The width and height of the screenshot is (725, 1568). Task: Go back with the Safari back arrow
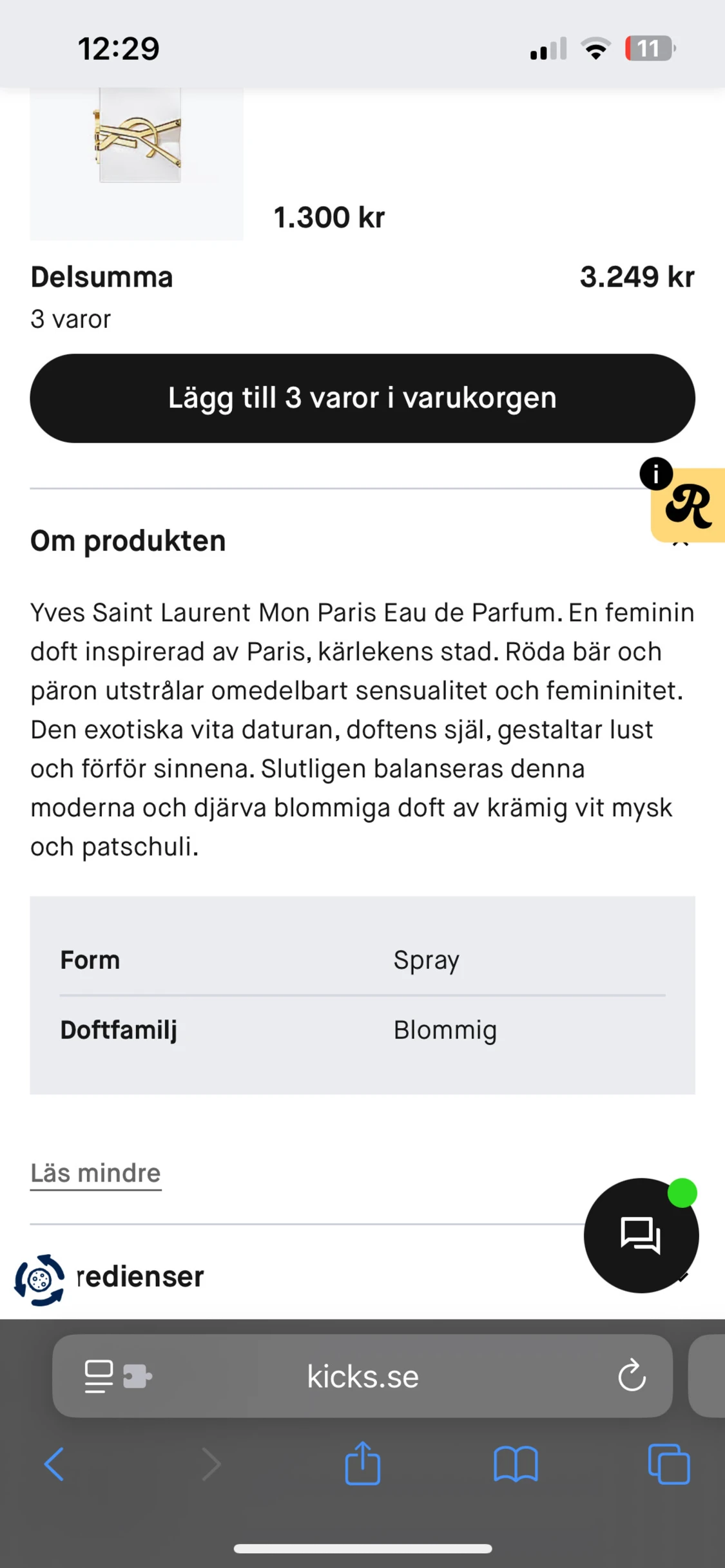tap(54, 1464)
